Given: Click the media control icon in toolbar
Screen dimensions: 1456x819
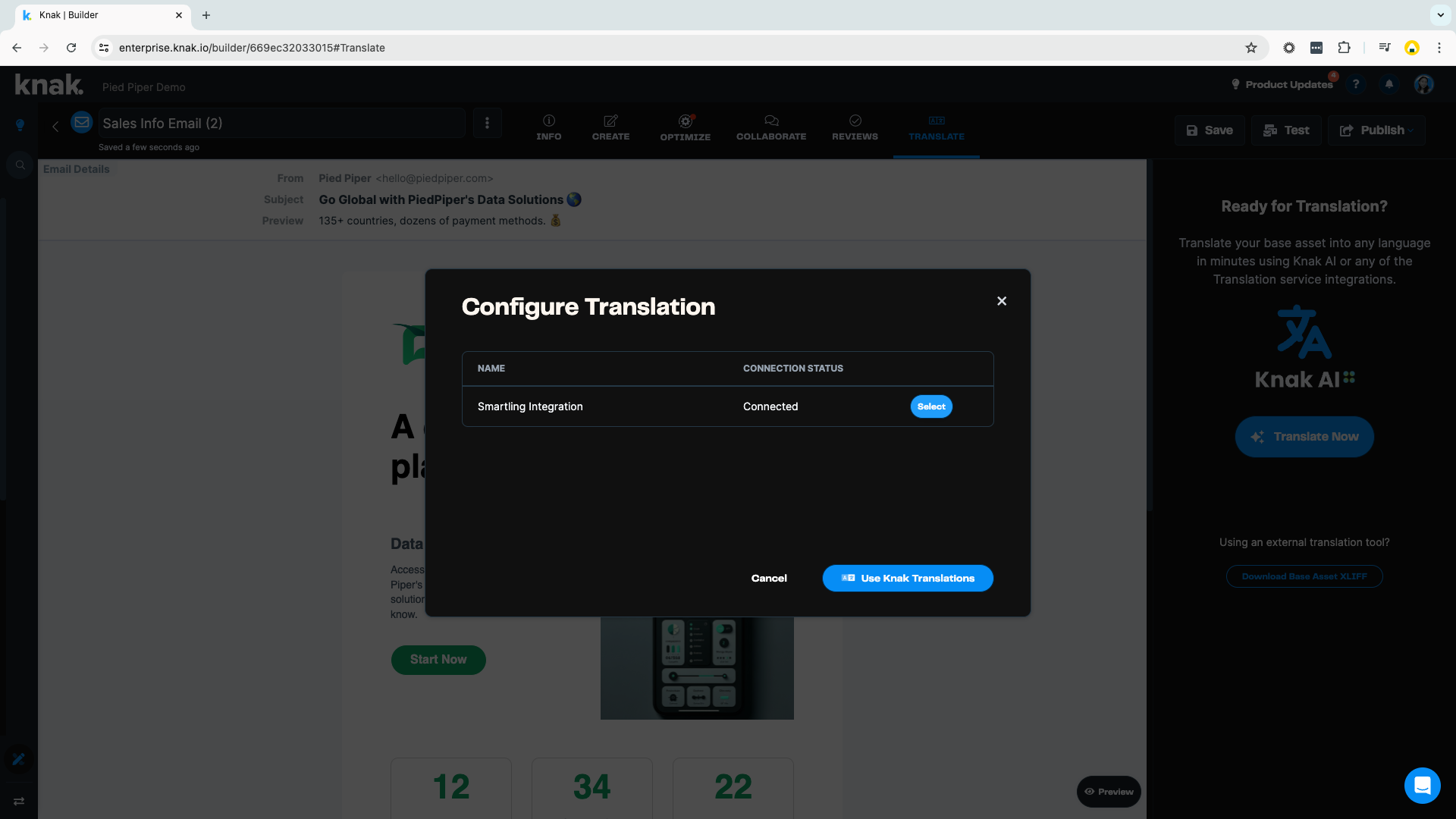Looking at the screenshot, I should tap(1385, 48).
